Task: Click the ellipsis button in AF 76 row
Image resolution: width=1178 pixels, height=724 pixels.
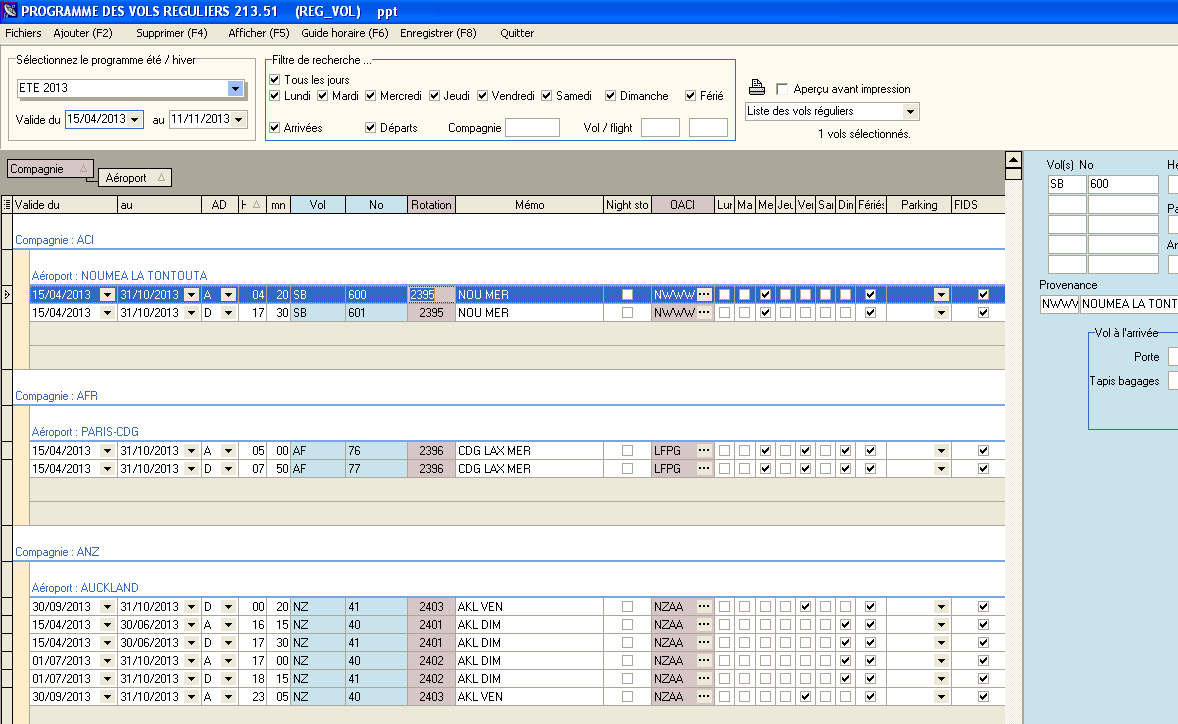Action: [x=704, y=451]
